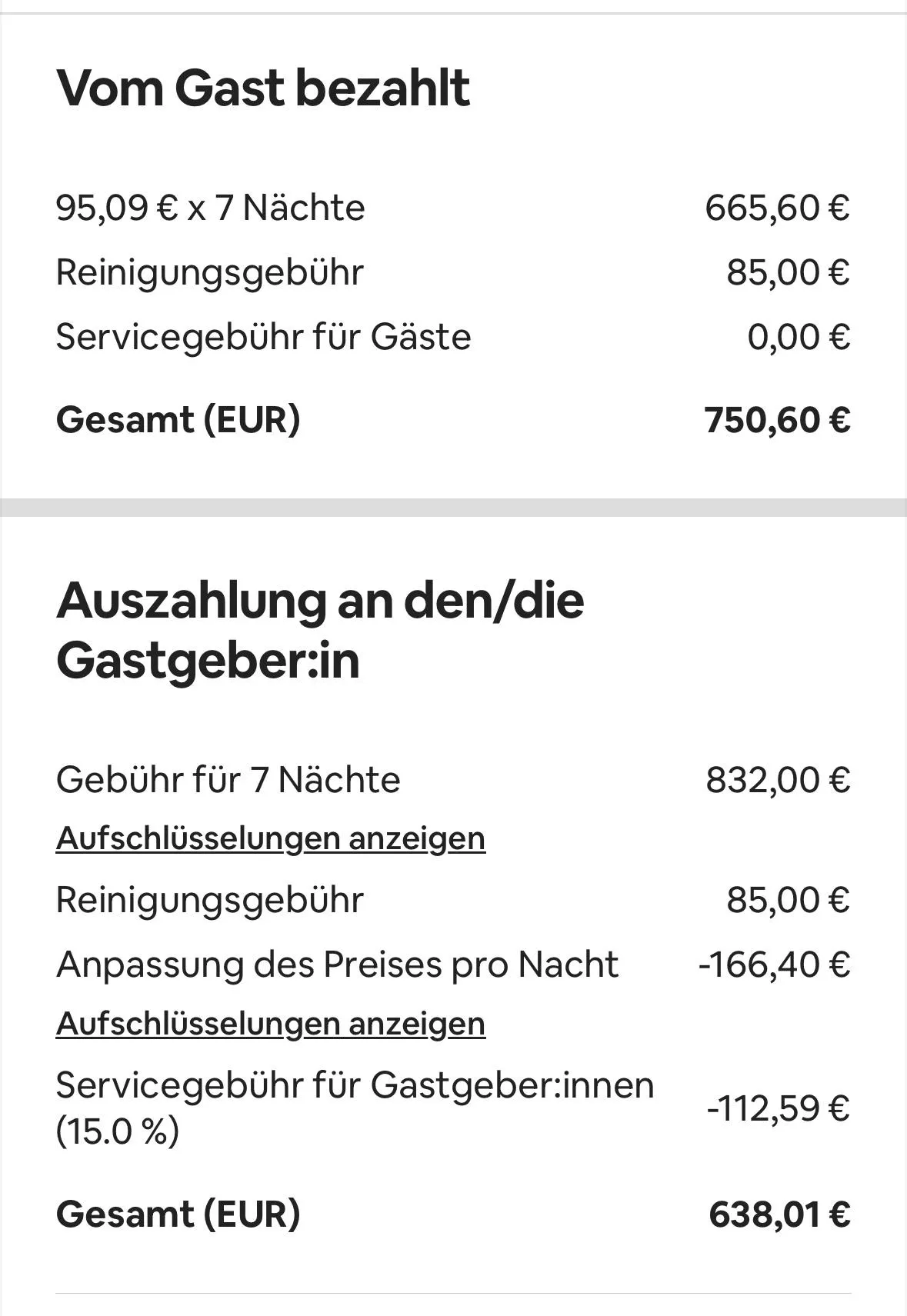This screenshot has width=907, height=1316.
Task: Click the 832,00 € host fee amount
Action: (779, 780)
